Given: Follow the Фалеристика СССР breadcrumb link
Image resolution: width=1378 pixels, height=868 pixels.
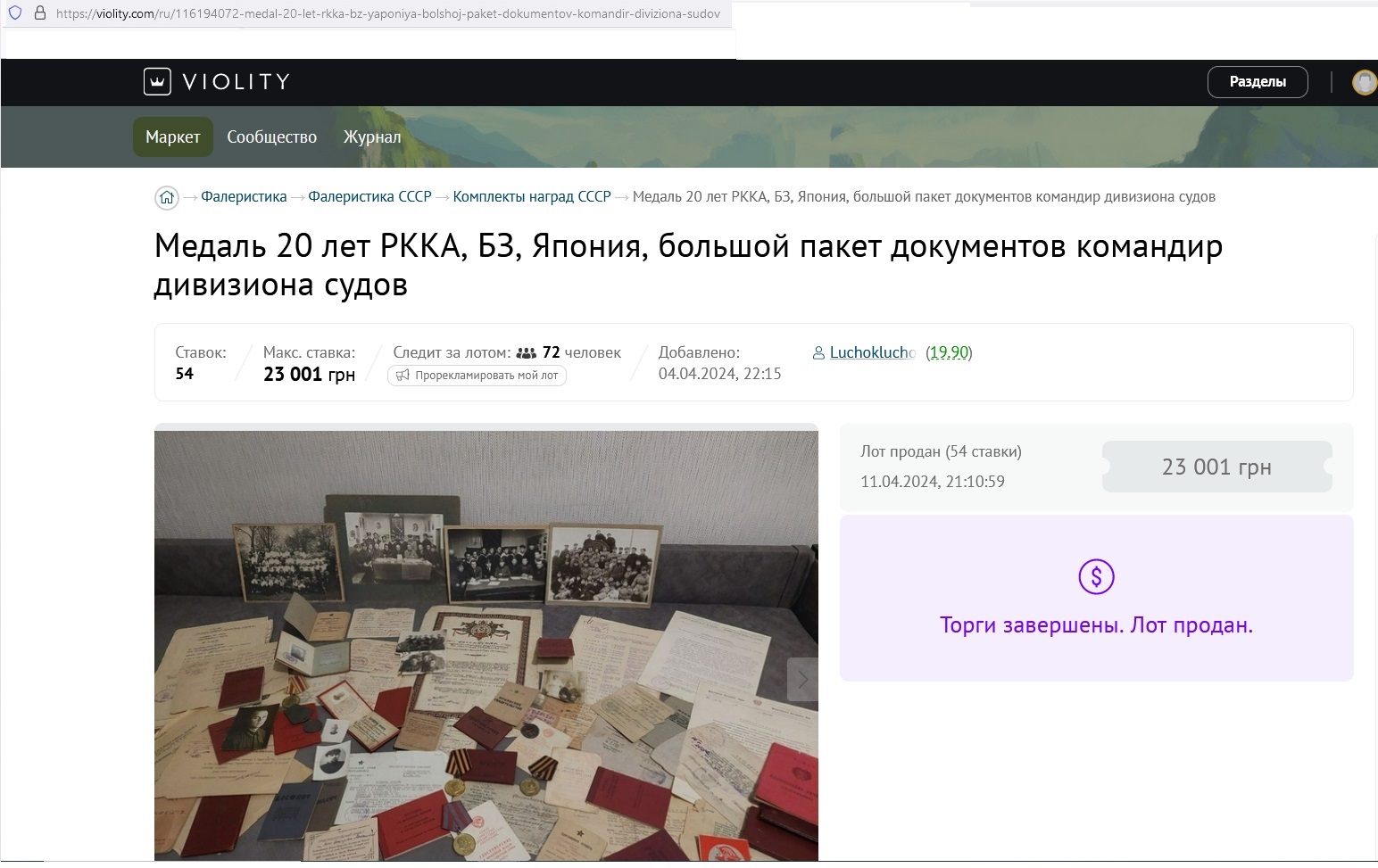Looking at the screenshot, I should 369,196.
